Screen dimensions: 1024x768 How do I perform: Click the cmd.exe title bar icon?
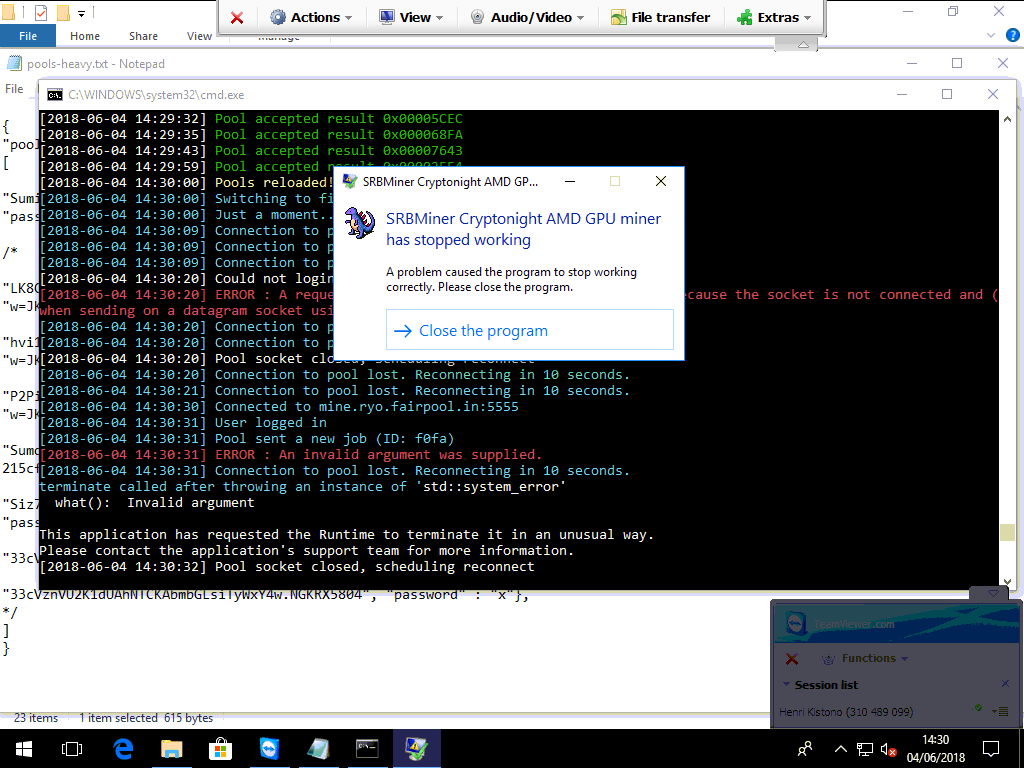point(55,95)
